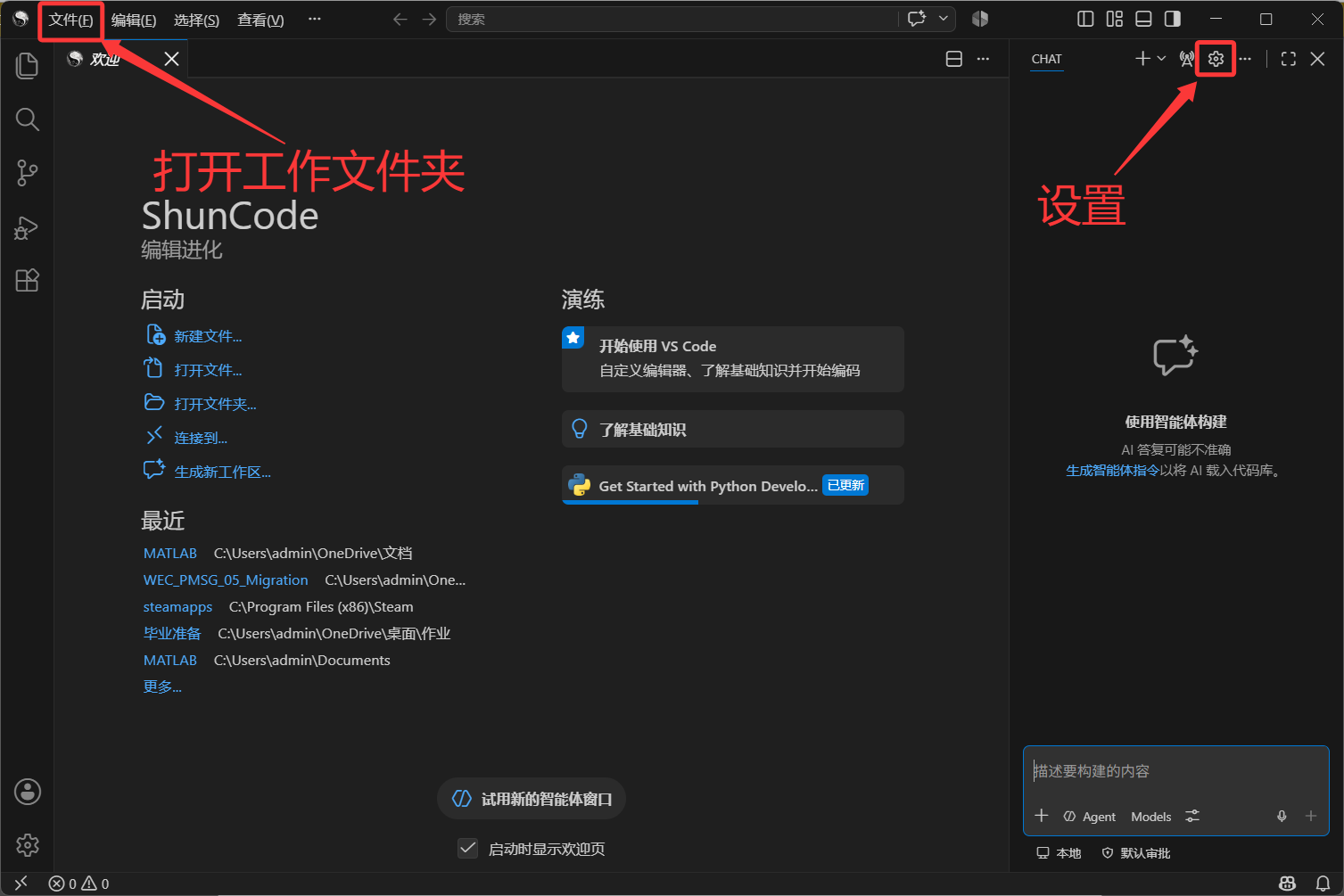Open the Models picker dropdown
This screenshot has height=896, width=1344.
1151,817
